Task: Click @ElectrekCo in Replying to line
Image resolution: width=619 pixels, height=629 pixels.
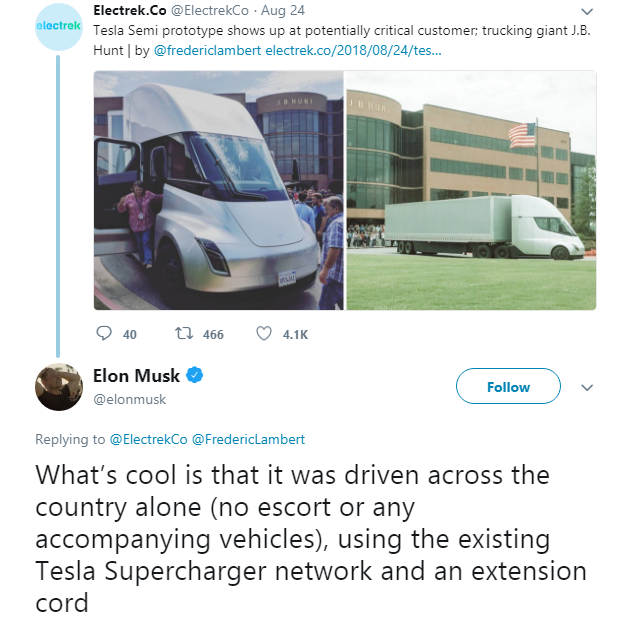Action: coord(148,439)
